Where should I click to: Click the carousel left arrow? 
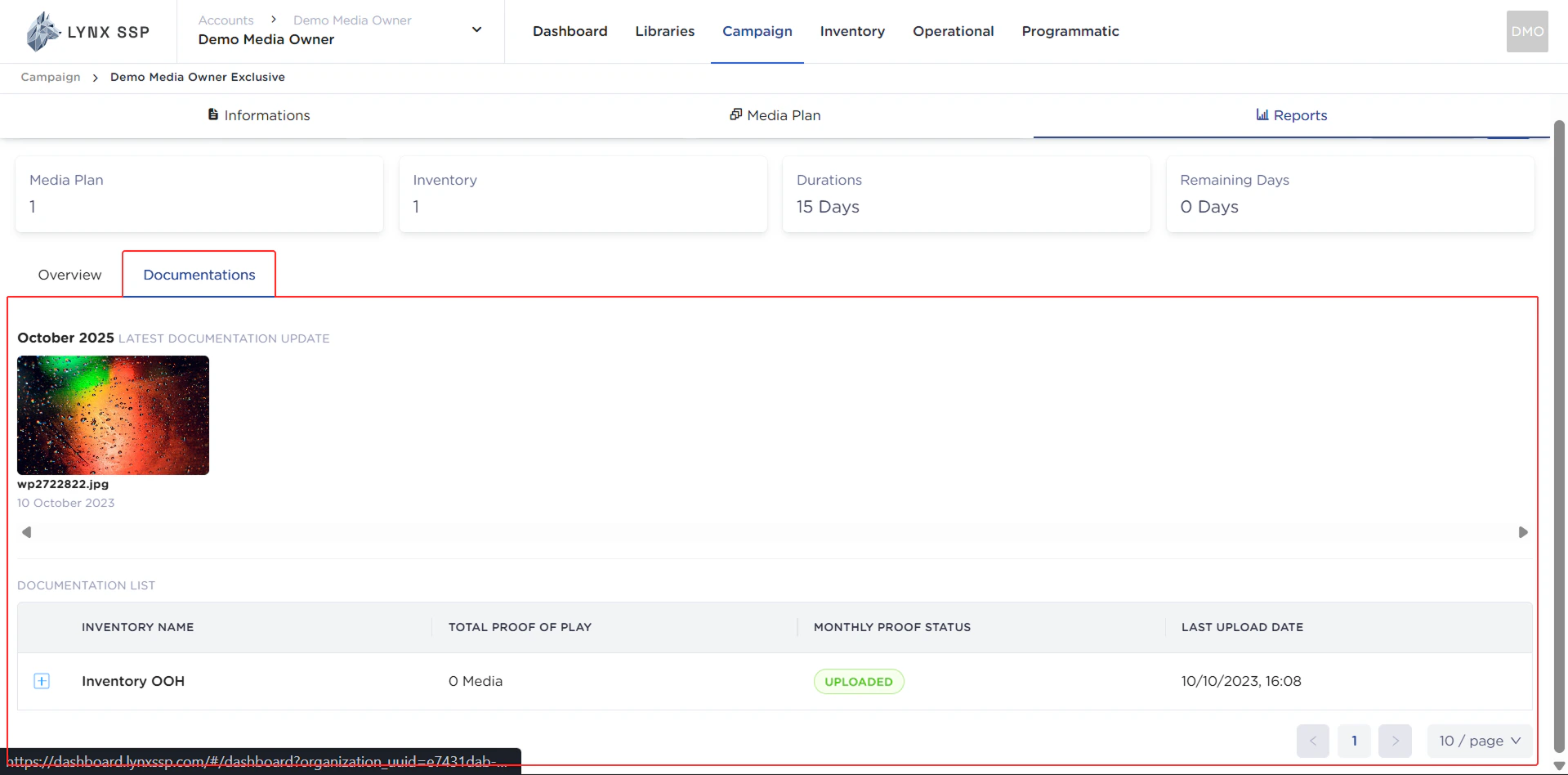[x=27, y=531]
